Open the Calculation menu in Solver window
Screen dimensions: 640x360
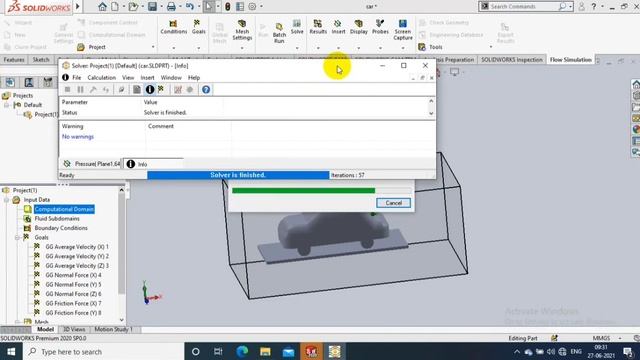click(x=102, y=78)
